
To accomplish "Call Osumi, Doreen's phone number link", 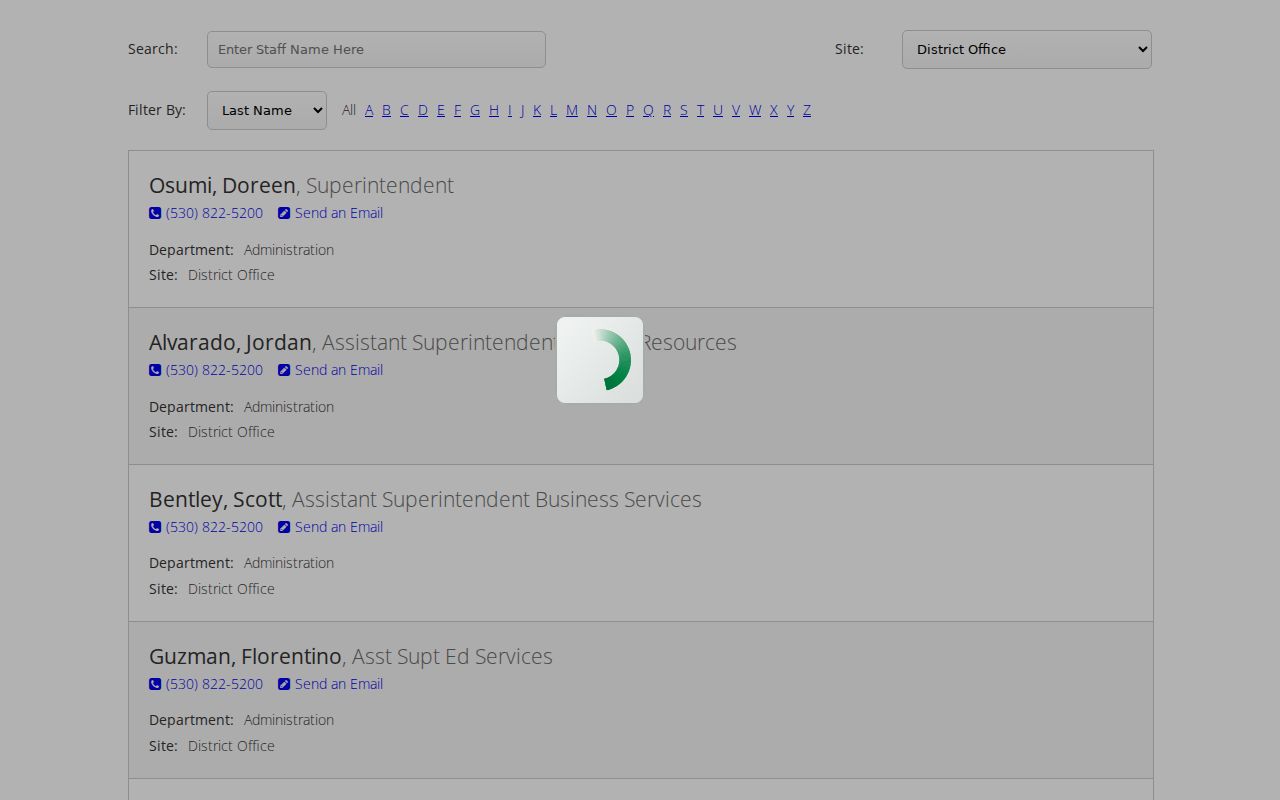I will pos(214,213).
